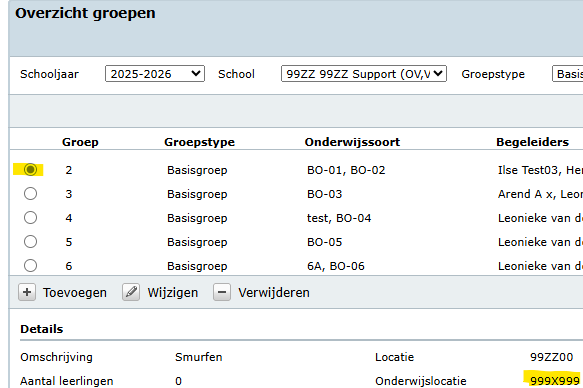Click Basisgroep in the group 3 row
This screenshot has height=388, width=583.
point(197,194)
